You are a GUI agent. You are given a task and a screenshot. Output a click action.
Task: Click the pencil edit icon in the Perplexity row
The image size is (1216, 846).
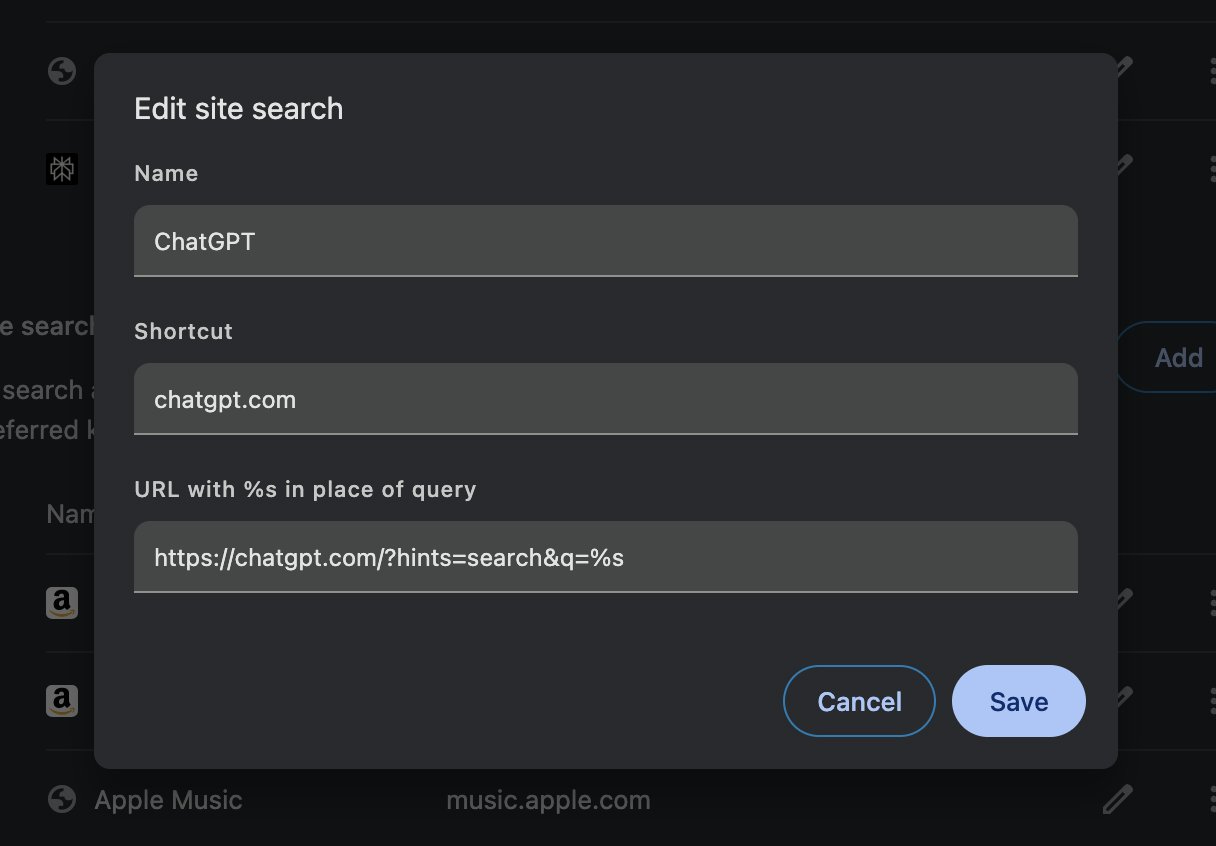coord(1124,164)
